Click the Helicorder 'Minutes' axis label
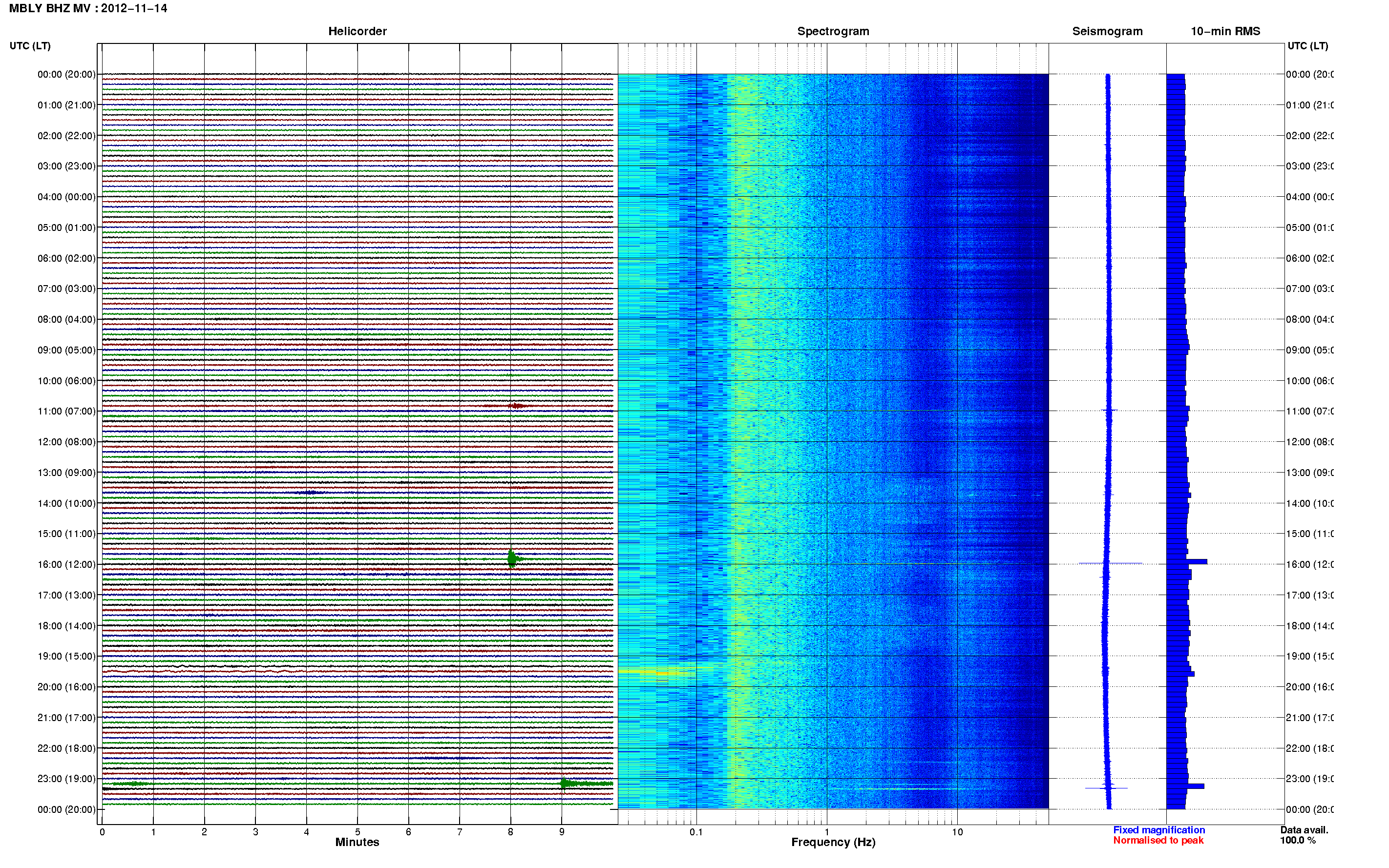Viewport: 1389px width, 868px height. [357, 842]
